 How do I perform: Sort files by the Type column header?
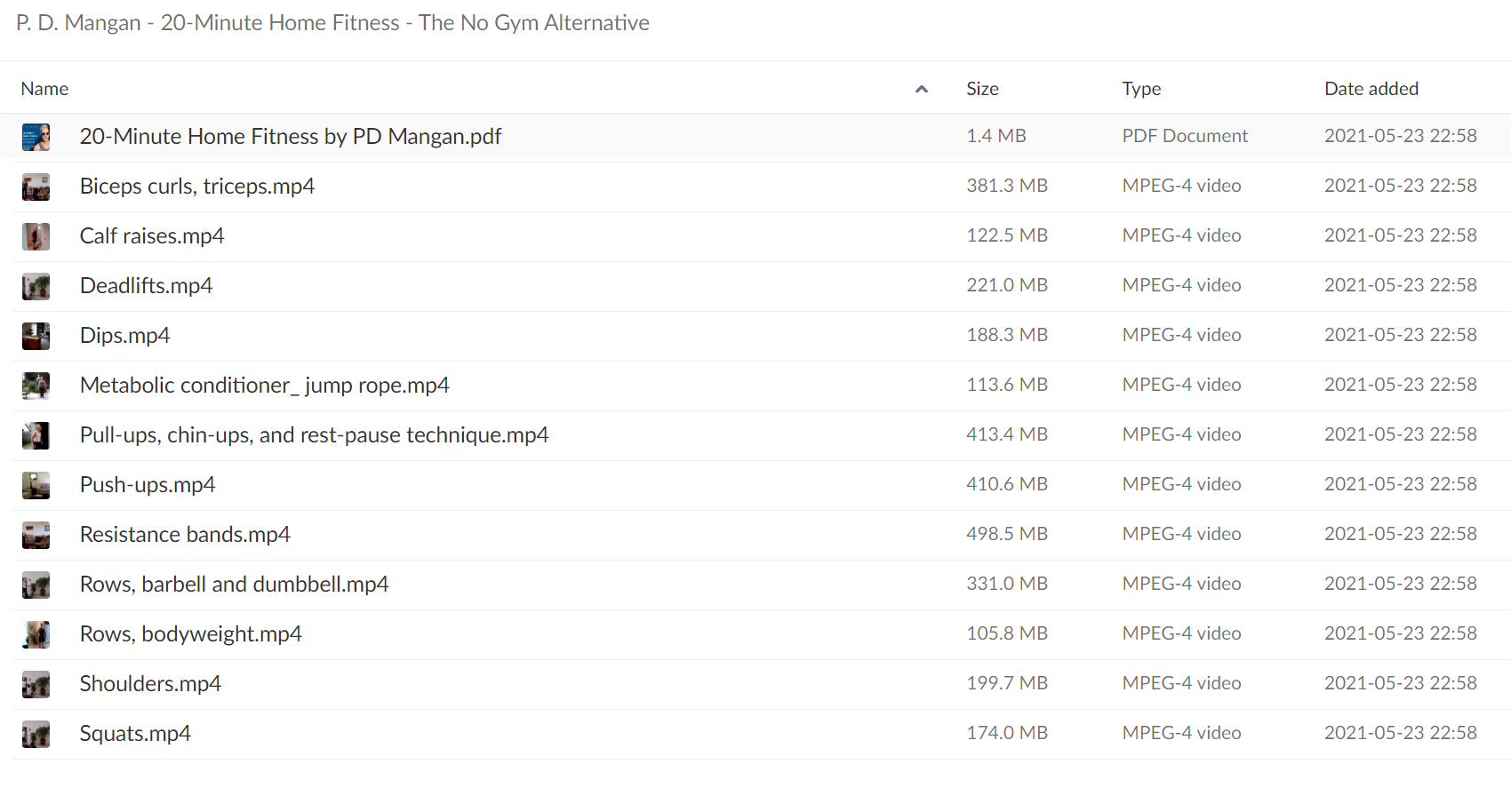pos(1141,89)
